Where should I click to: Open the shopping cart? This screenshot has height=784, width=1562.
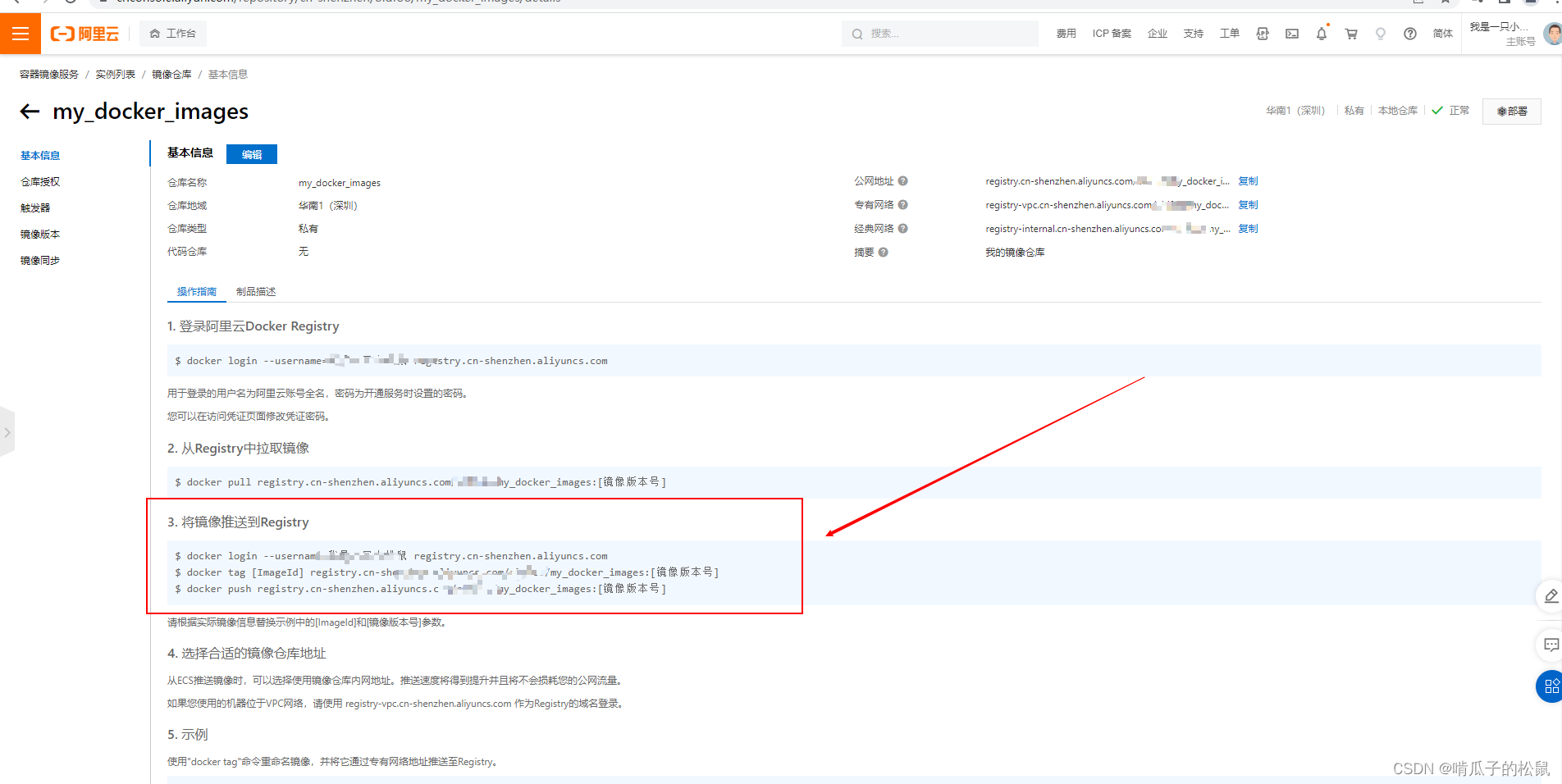click(x=1351, y=34)
